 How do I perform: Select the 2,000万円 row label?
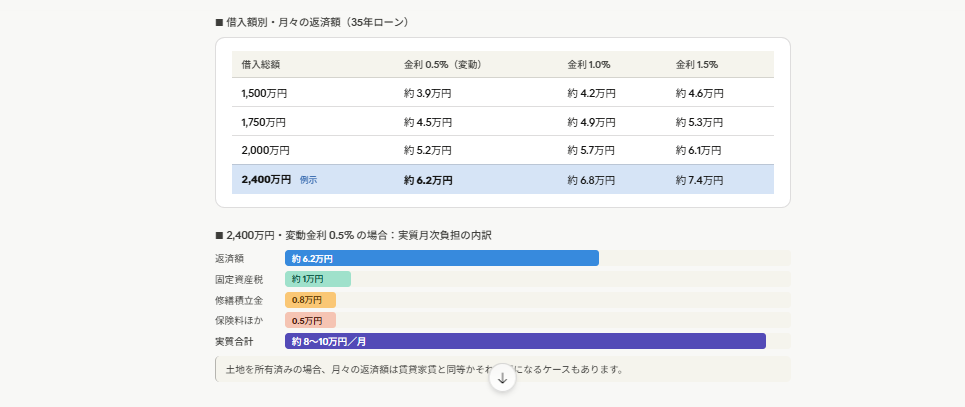coord(265,150)
